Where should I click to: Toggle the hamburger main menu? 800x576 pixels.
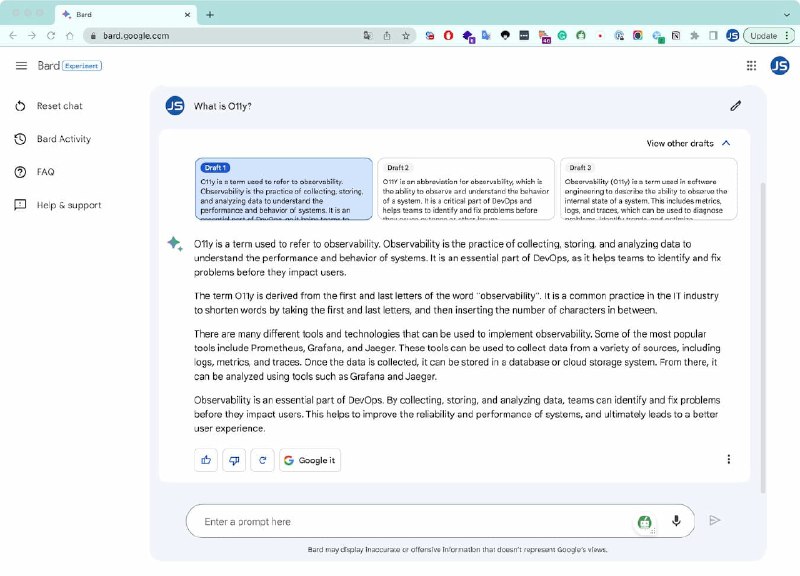coord(21,66)
